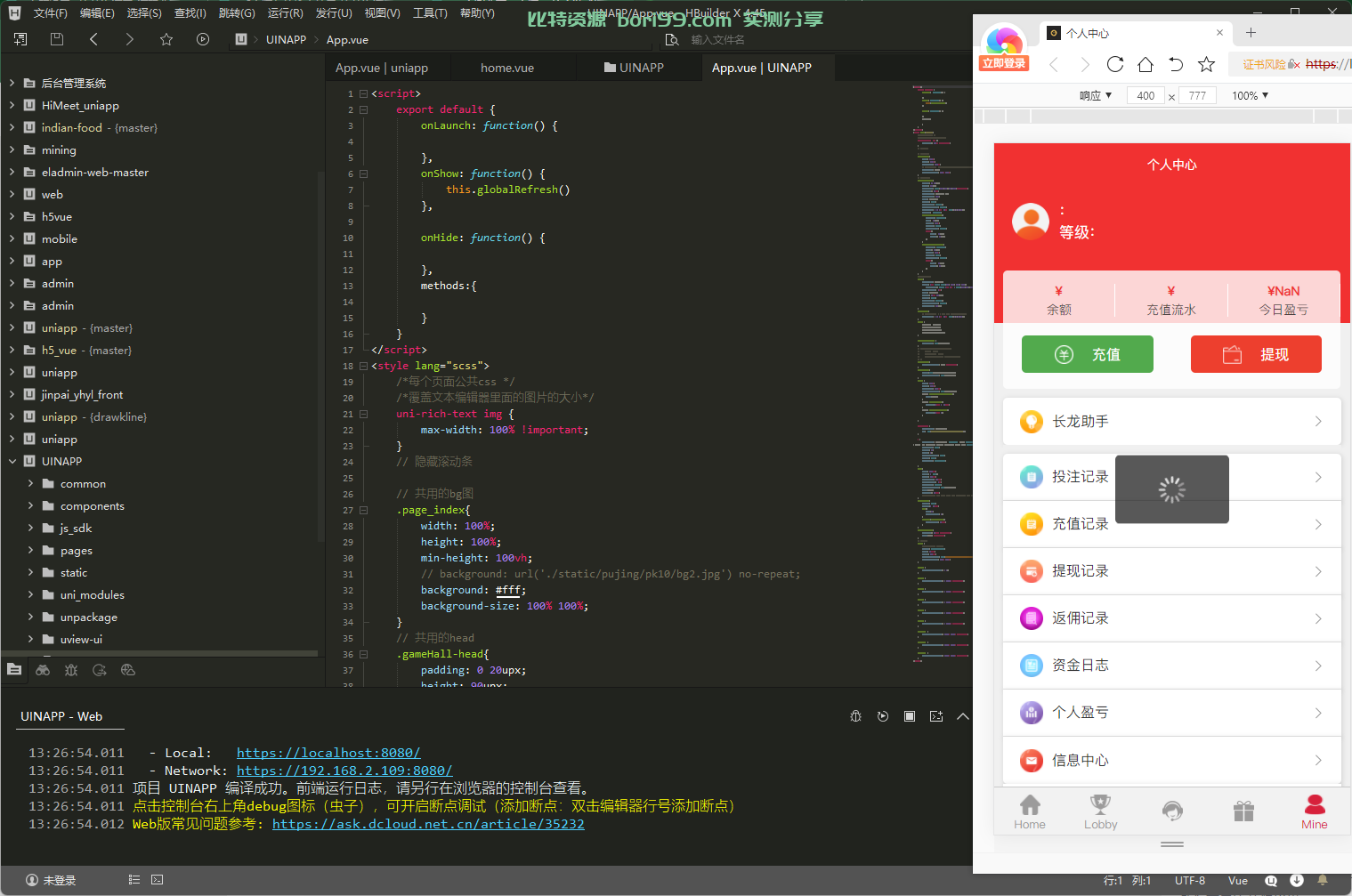Open the project manager icon in bottom-left panel
This screenshot has width=1352, height=896.
pos(14,669)
